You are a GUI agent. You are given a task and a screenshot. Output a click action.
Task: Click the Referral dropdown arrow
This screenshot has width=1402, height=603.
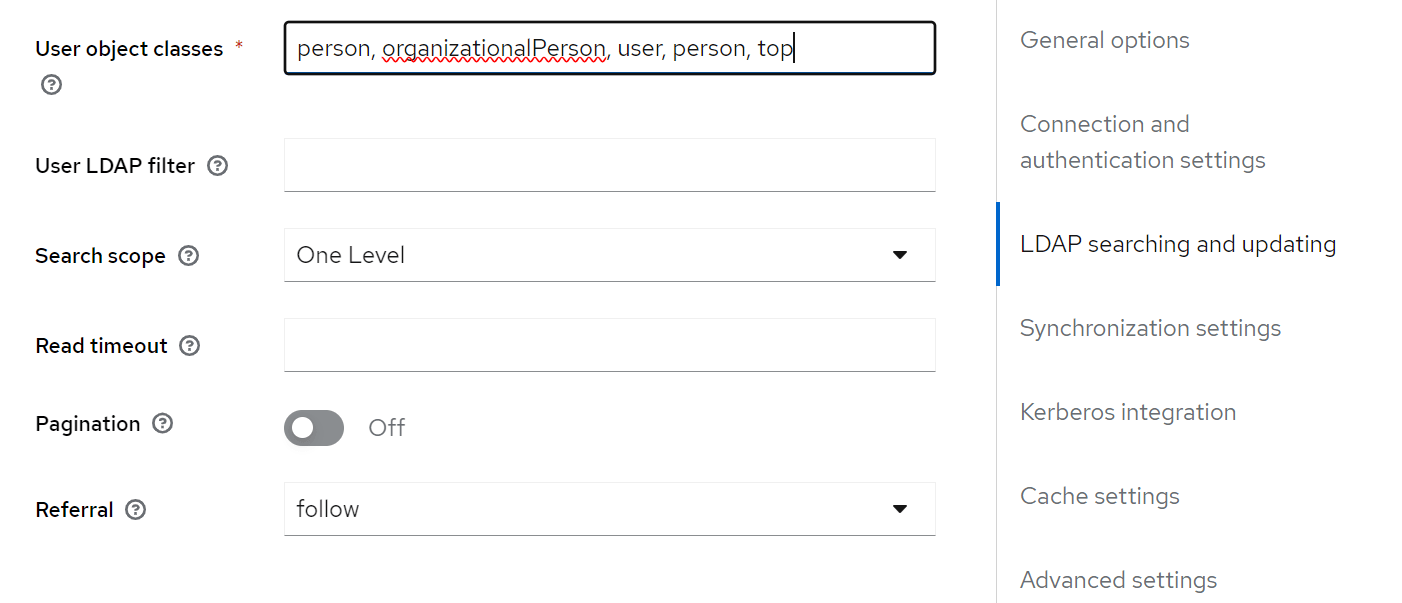coord(899,509)
